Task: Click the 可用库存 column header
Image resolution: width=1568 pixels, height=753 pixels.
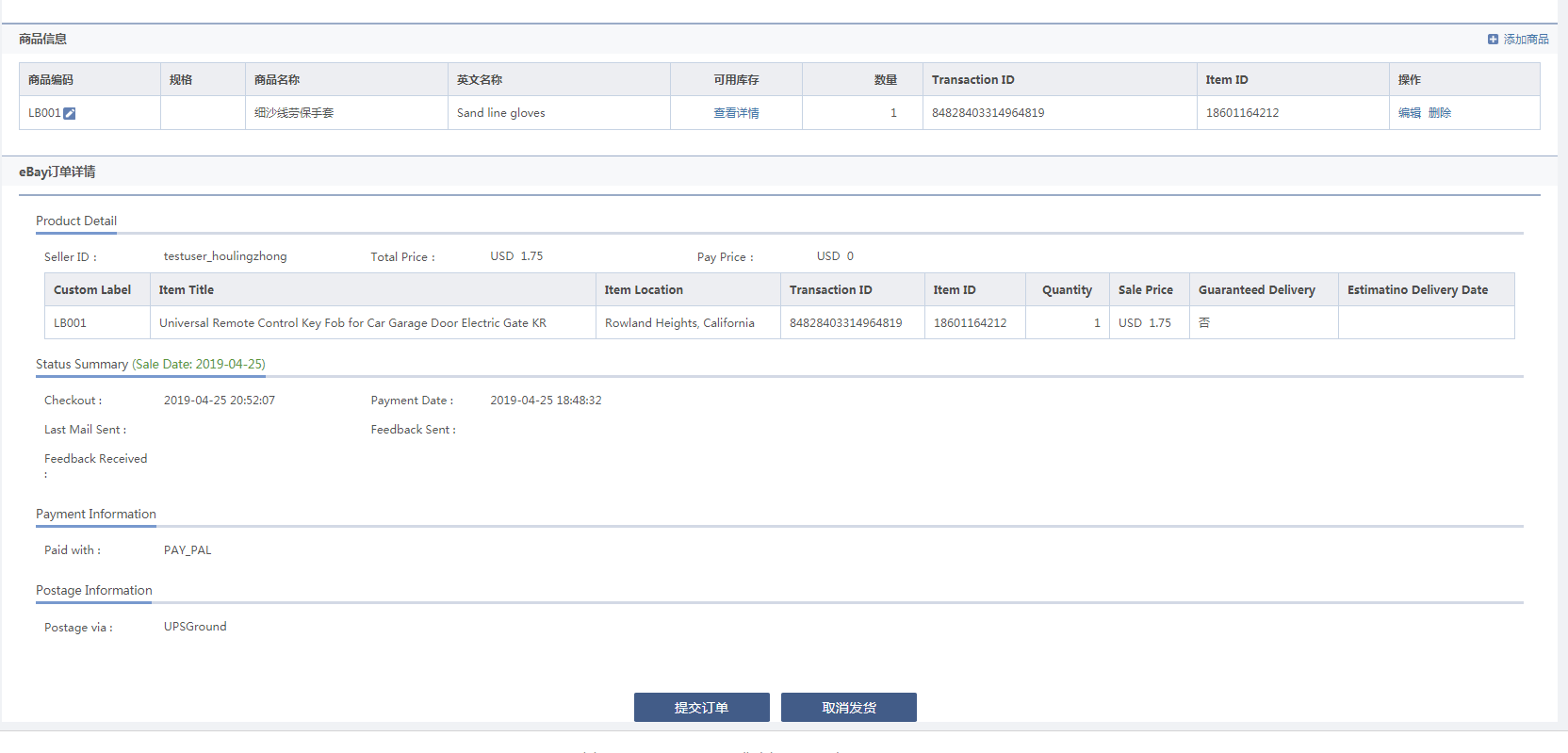Action: [x=736, y=80]
